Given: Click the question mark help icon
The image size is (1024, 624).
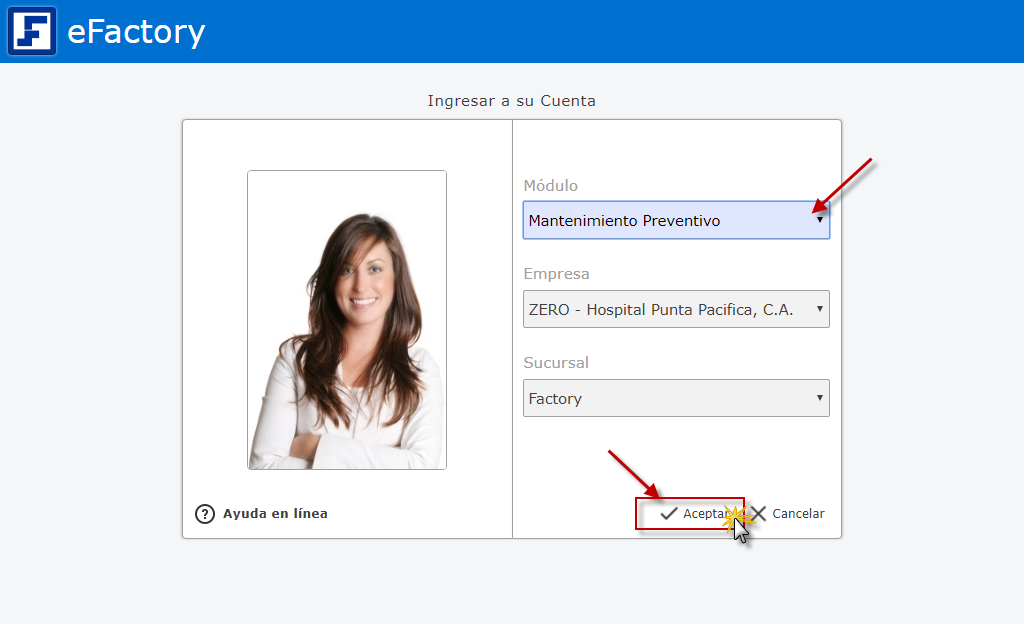Looking at the screenshot, I should 205,514.
